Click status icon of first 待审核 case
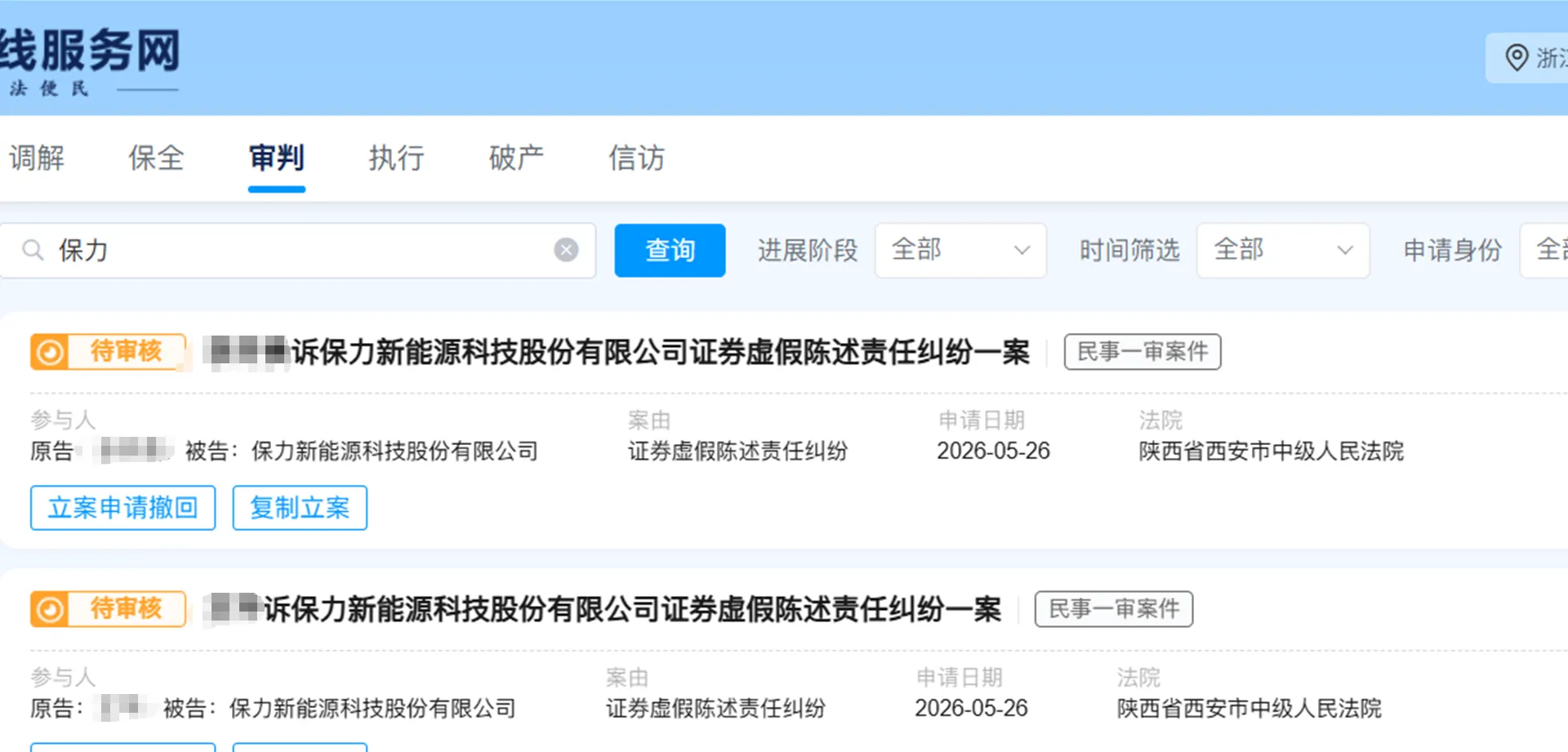1568x752 pixels. [x=50, y=352]
